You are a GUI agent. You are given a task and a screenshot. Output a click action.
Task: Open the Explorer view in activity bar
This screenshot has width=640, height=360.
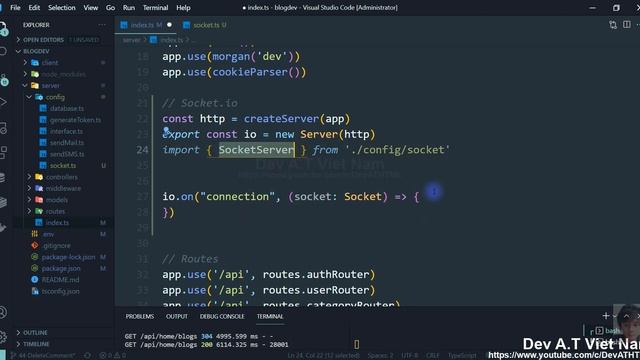(4, 29)
